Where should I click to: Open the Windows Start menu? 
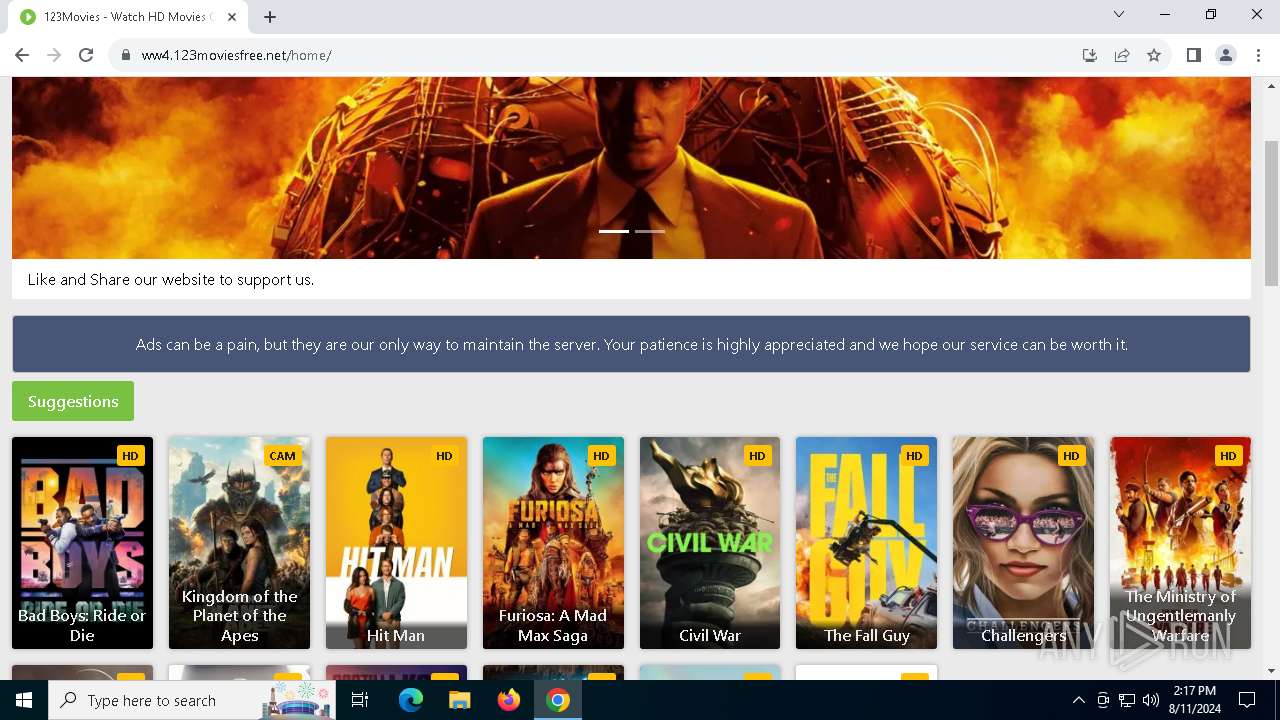coord(24,700)
